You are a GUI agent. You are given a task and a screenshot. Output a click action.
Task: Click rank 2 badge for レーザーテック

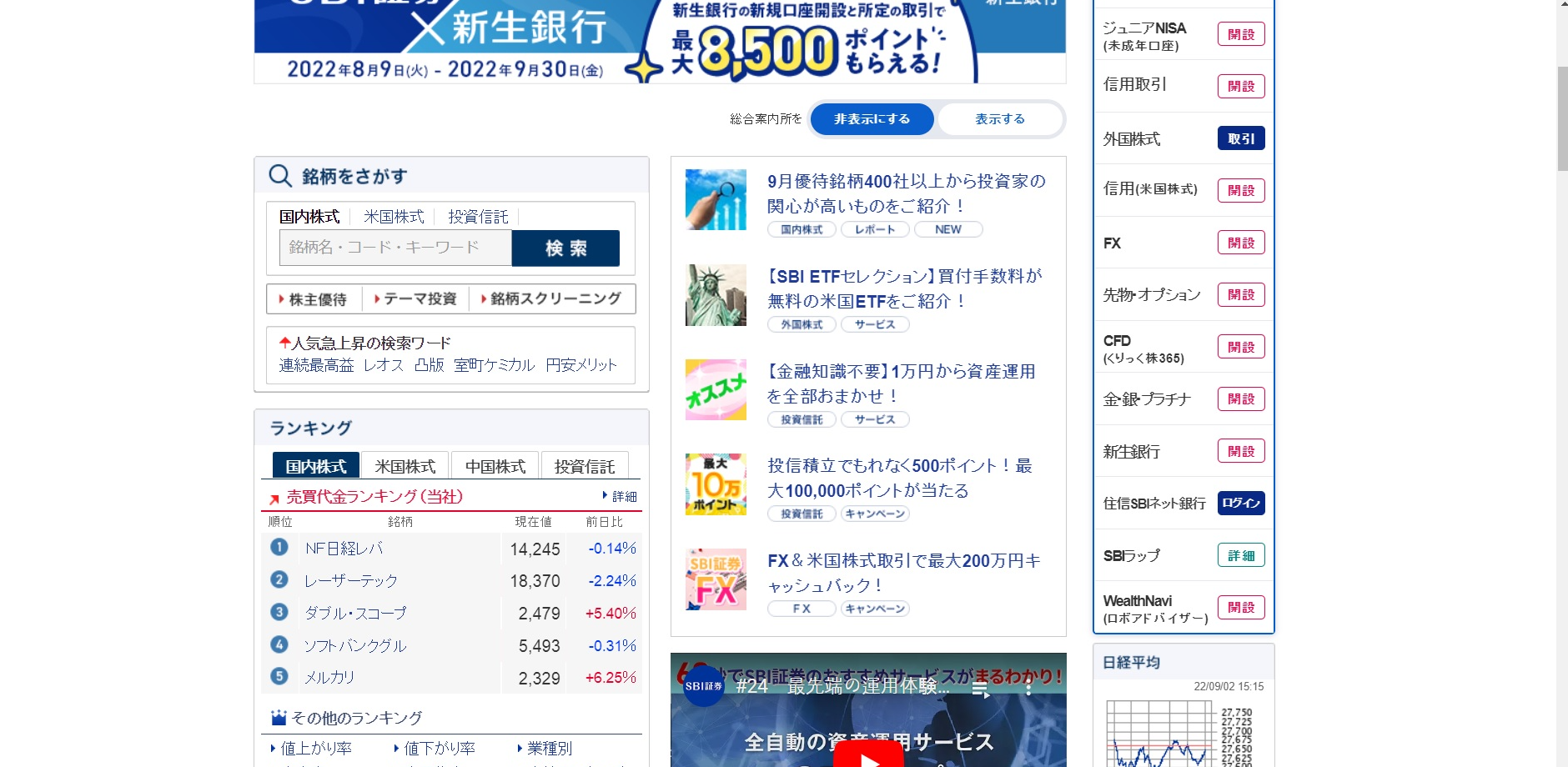pos(279,579)
